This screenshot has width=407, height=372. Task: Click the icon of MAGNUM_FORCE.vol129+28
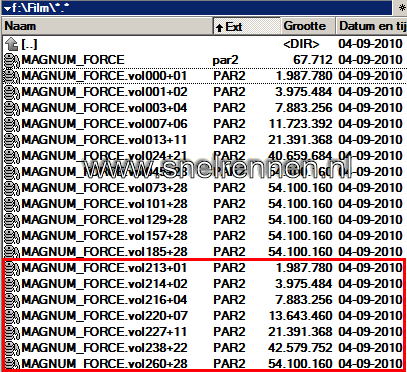point(12,220)
